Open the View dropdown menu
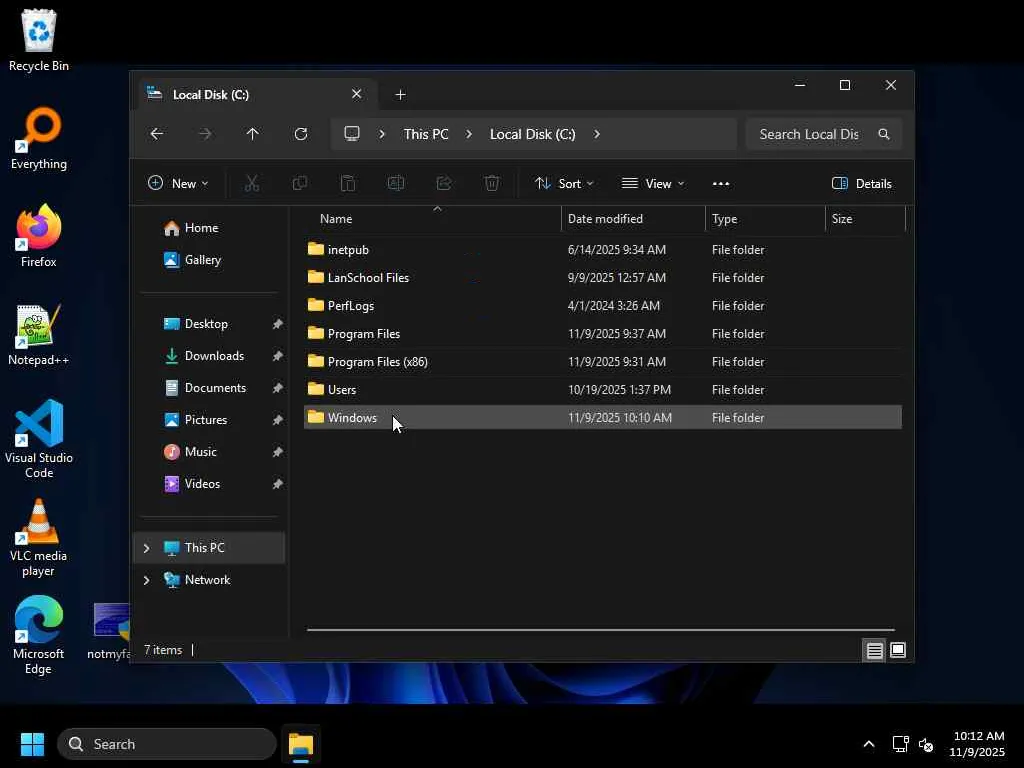 click(653, 183)
